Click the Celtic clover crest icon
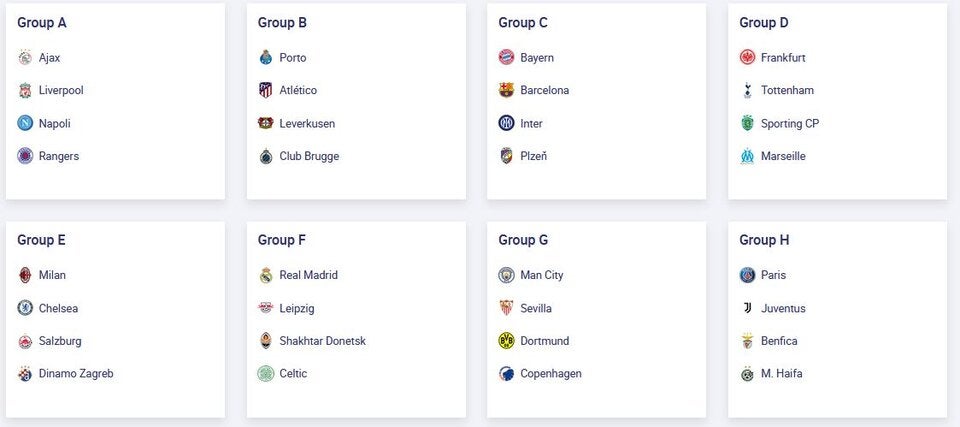Image resolution: width=960 pixels, height=427 pixels. pos(265,374)
